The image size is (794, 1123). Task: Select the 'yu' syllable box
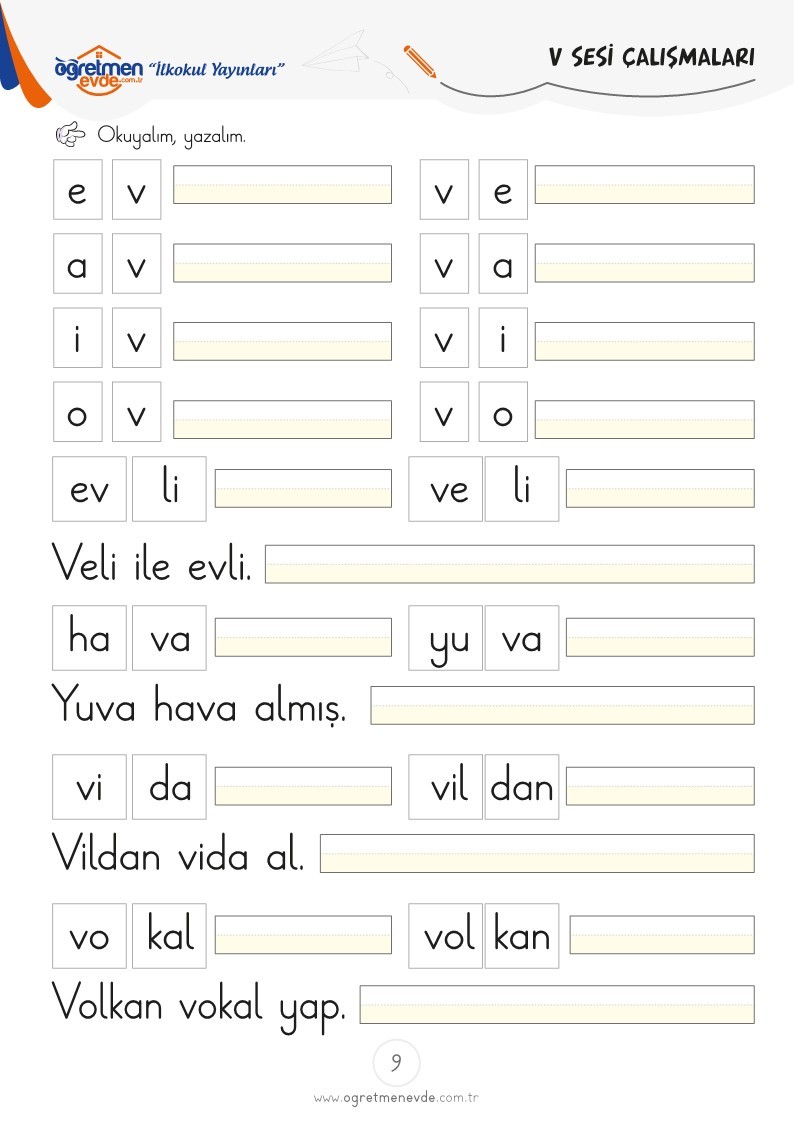pyautogui.click(x=445, y=638)
